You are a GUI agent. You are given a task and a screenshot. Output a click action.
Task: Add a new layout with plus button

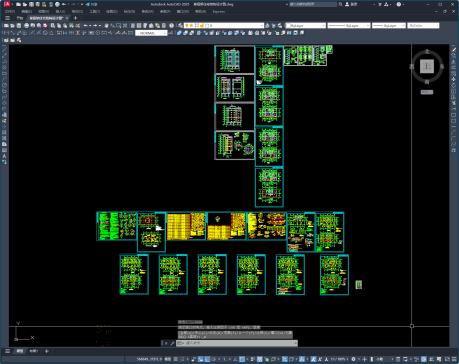(47, 351)
